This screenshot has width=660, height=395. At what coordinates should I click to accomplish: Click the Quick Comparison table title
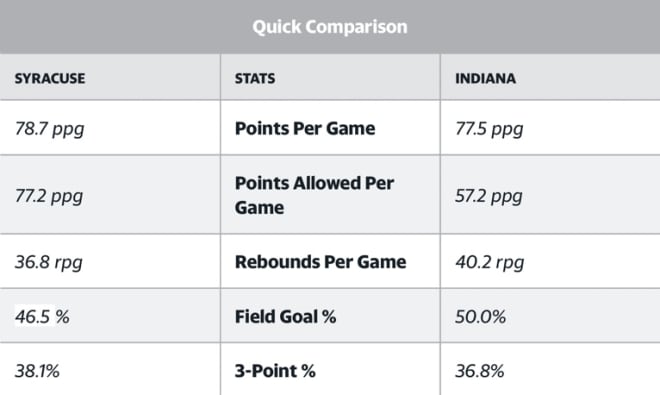[x=330, y=27]
